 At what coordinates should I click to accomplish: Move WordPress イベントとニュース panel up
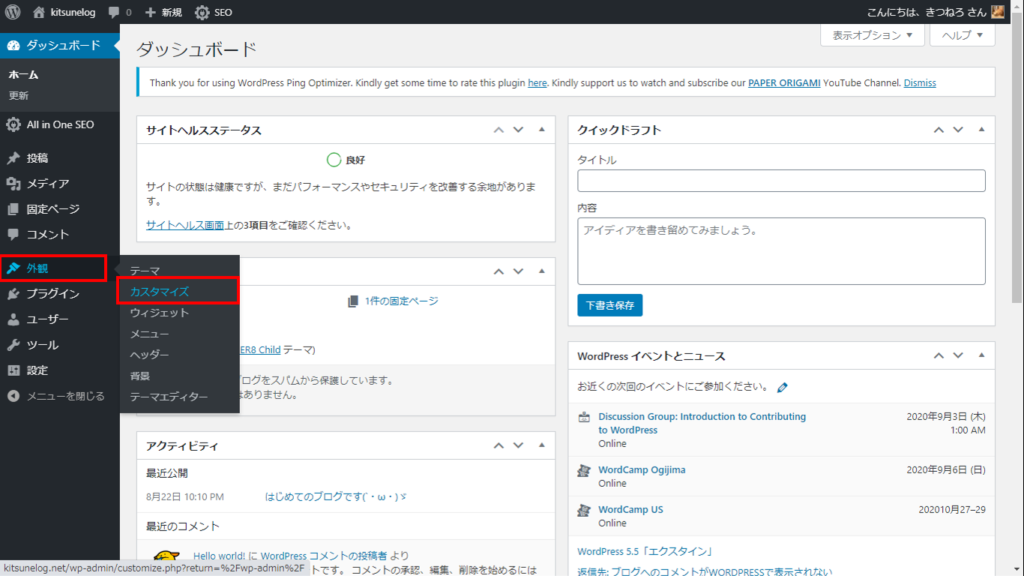click(x=938, y=356)
